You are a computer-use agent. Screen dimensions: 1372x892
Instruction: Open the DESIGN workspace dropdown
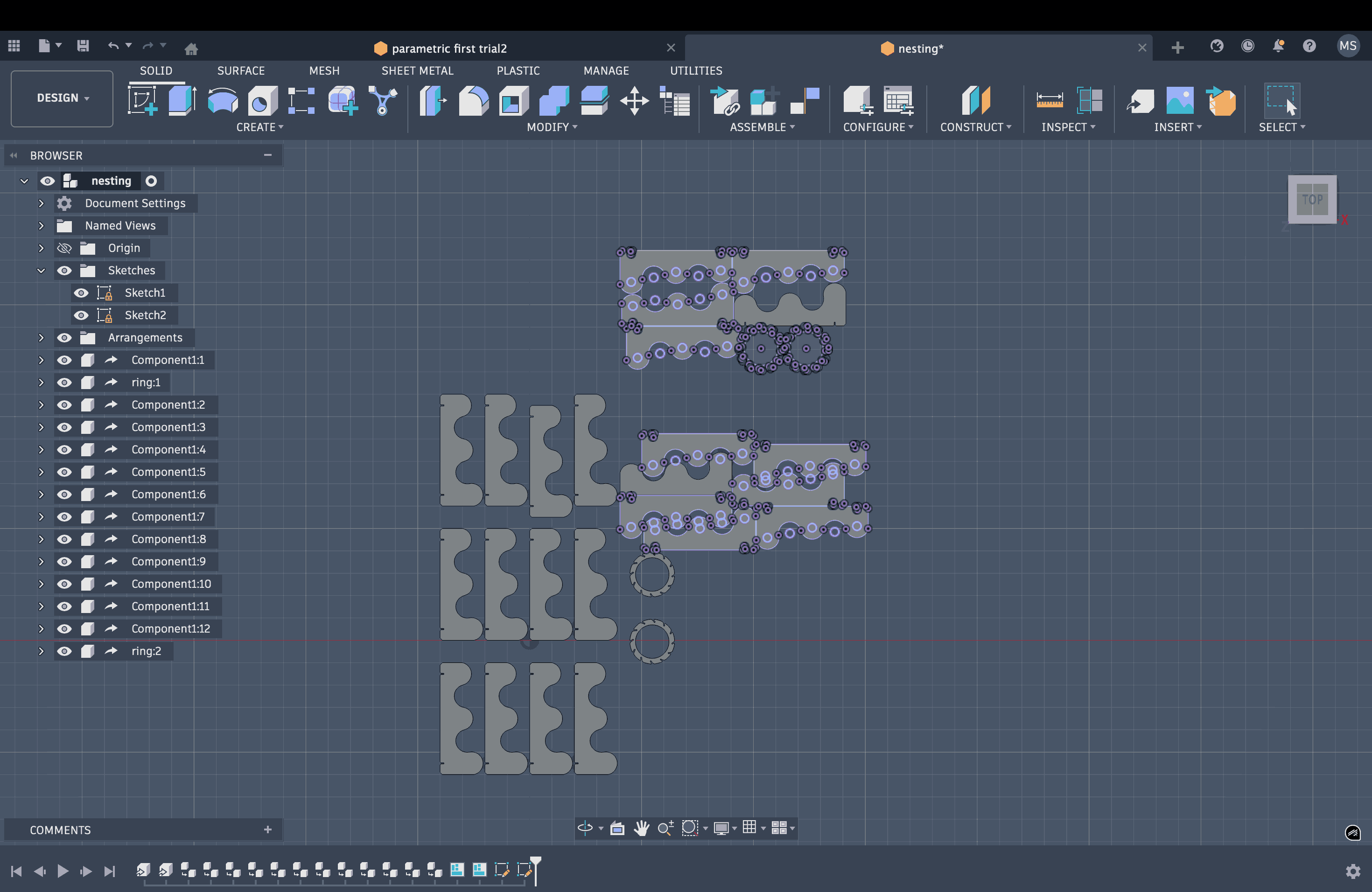pos(62,98)
